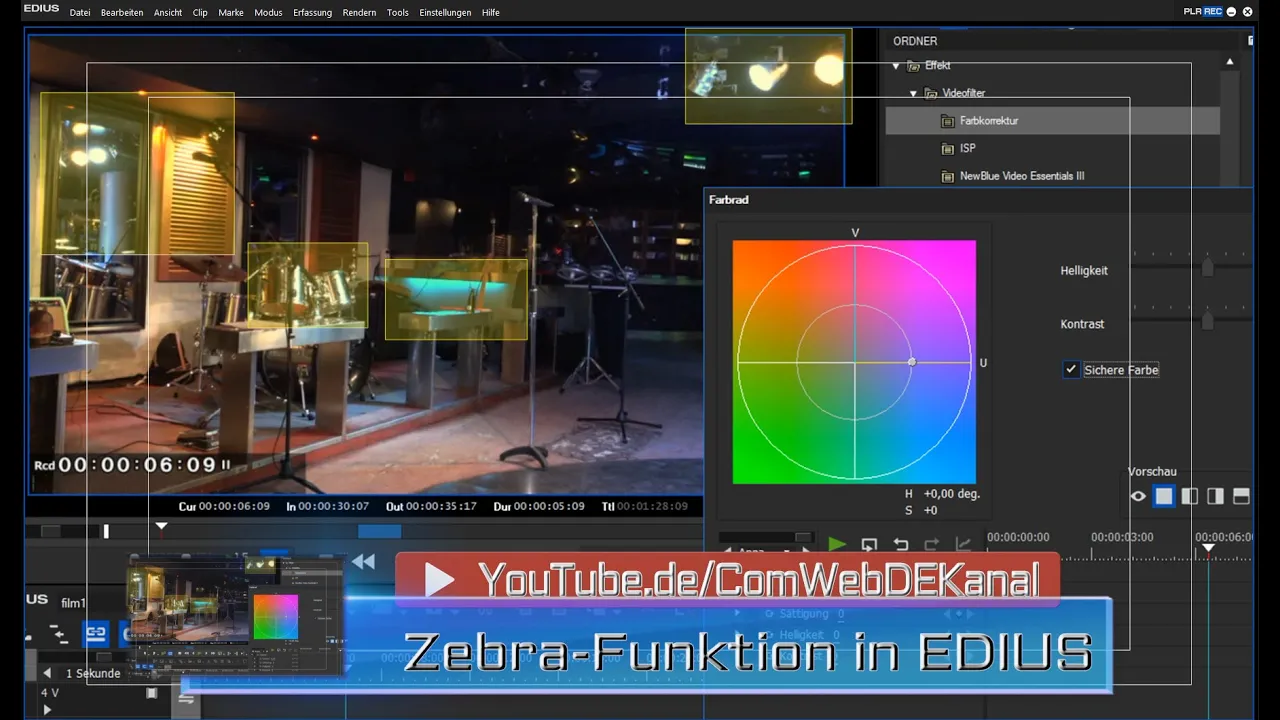Toggle the 4 V track lock icon
1280x720 pixels.
152,693
